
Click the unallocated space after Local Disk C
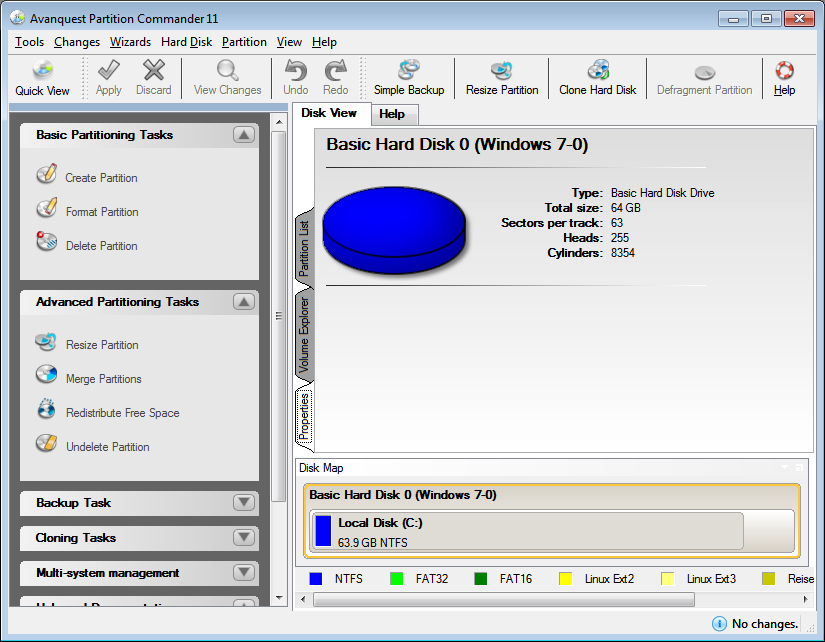[x=769, y=531]
